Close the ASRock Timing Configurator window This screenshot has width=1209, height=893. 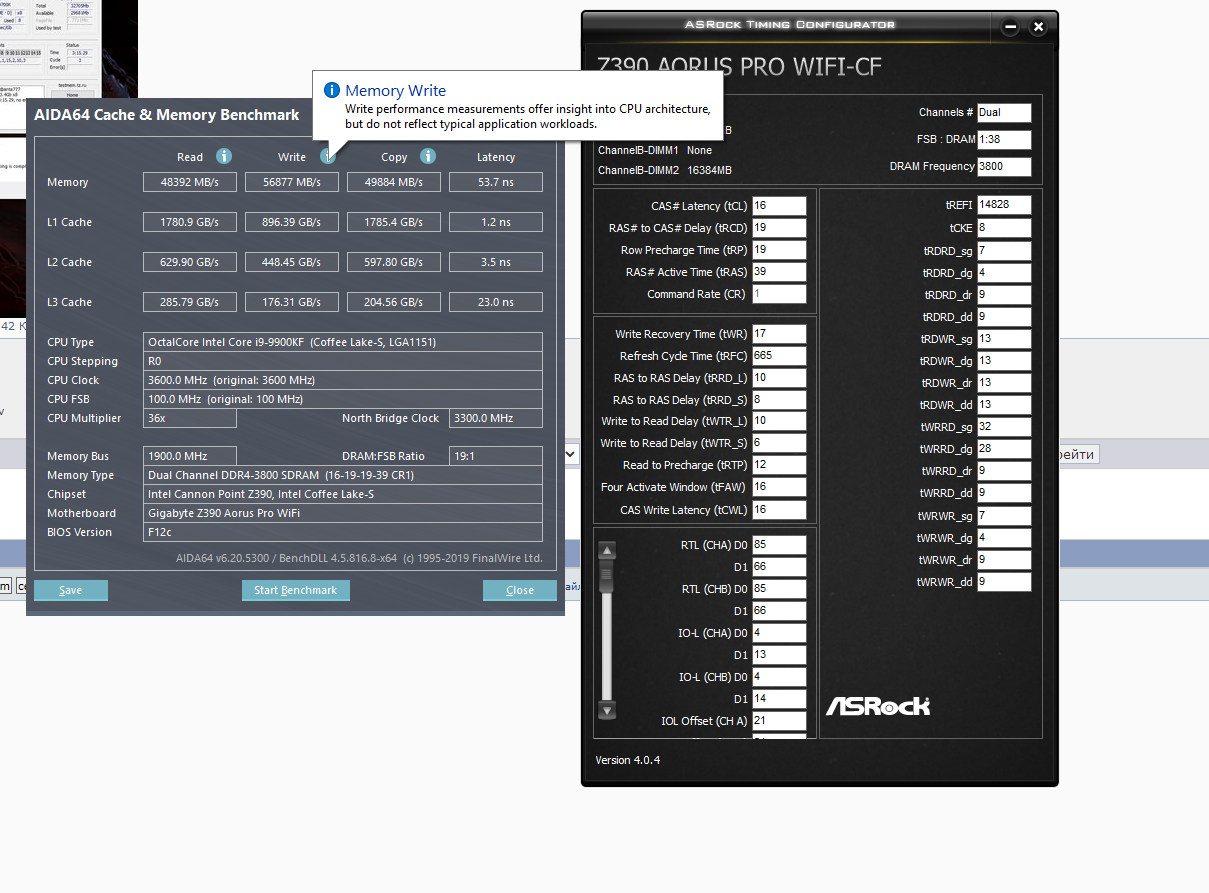click(x=1038, y=27)
